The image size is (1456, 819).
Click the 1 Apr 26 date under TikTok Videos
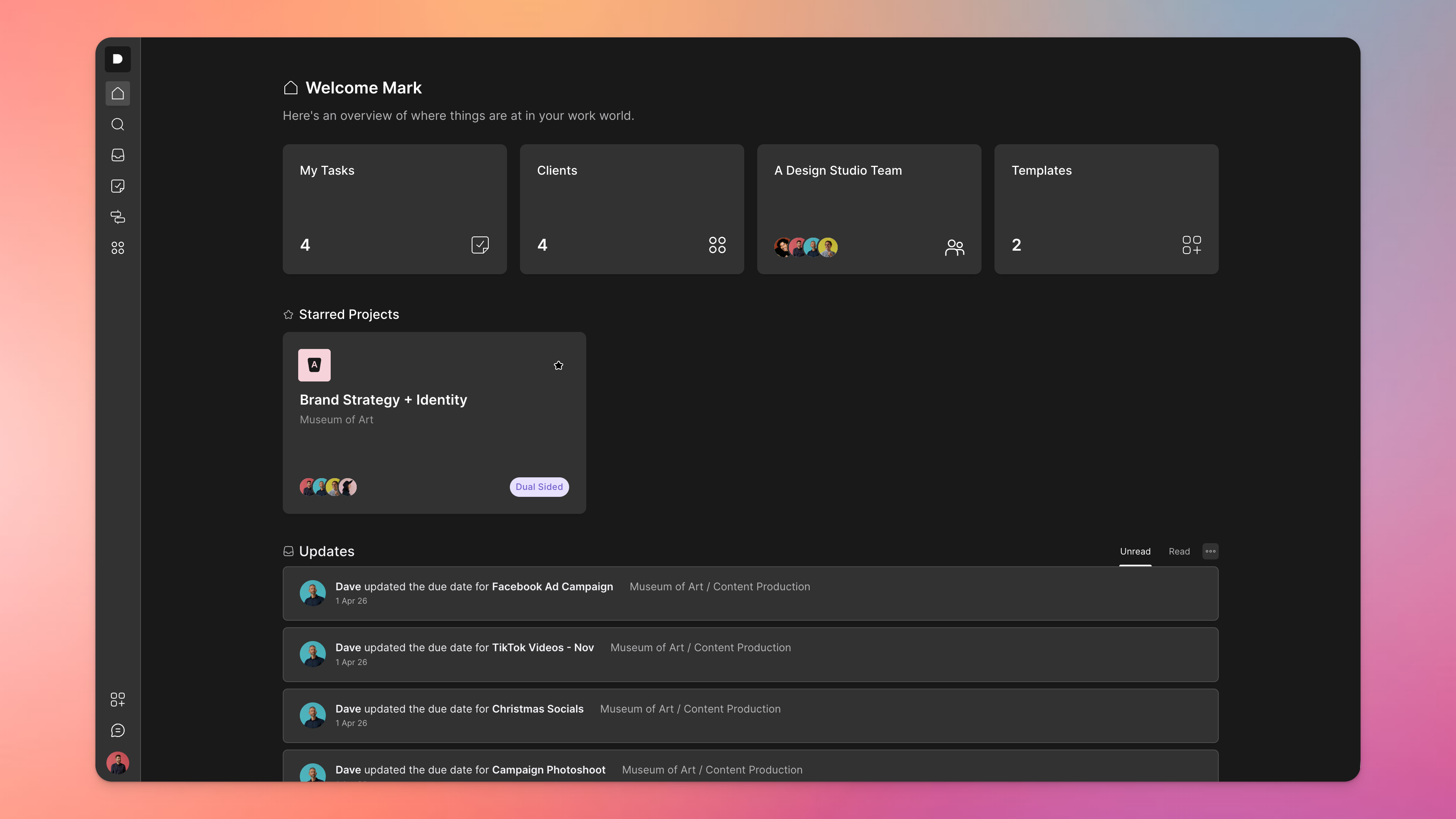pyautogui.click(x=351, y=662)
